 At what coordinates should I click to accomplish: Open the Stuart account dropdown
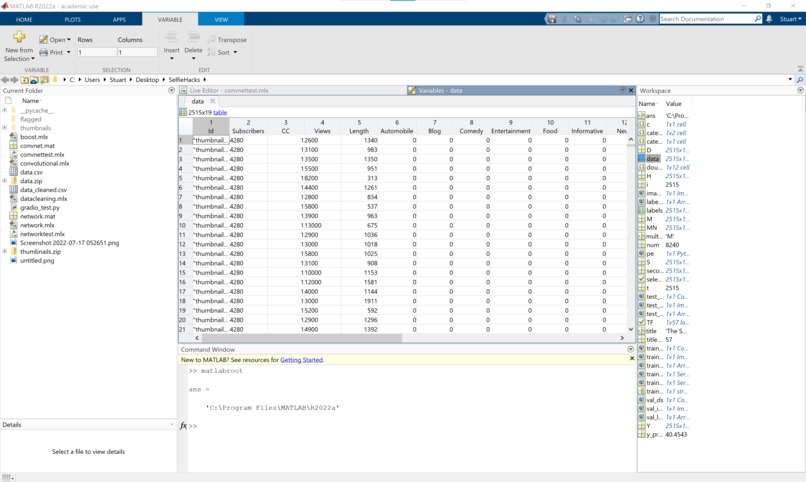click(791, 19)
